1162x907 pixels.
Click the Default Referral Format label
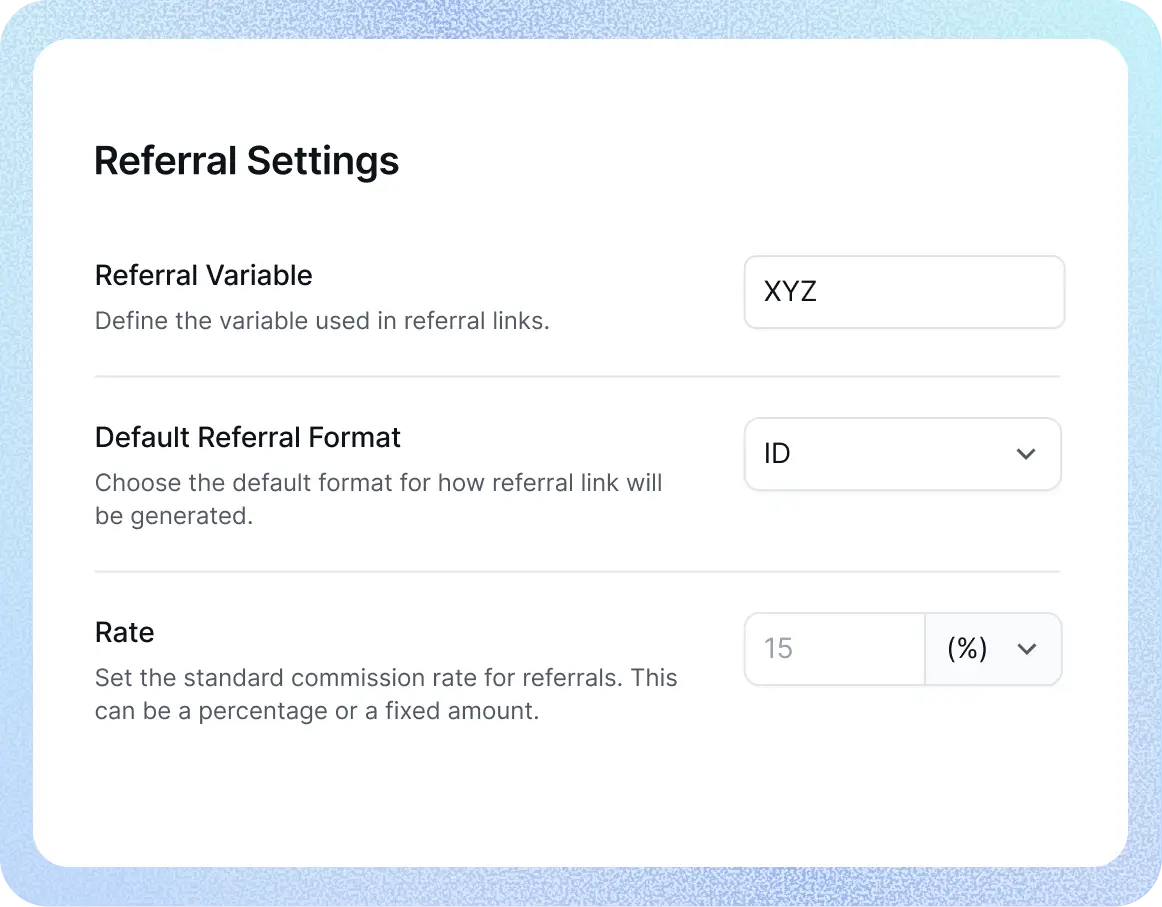[x=247, y=437]
